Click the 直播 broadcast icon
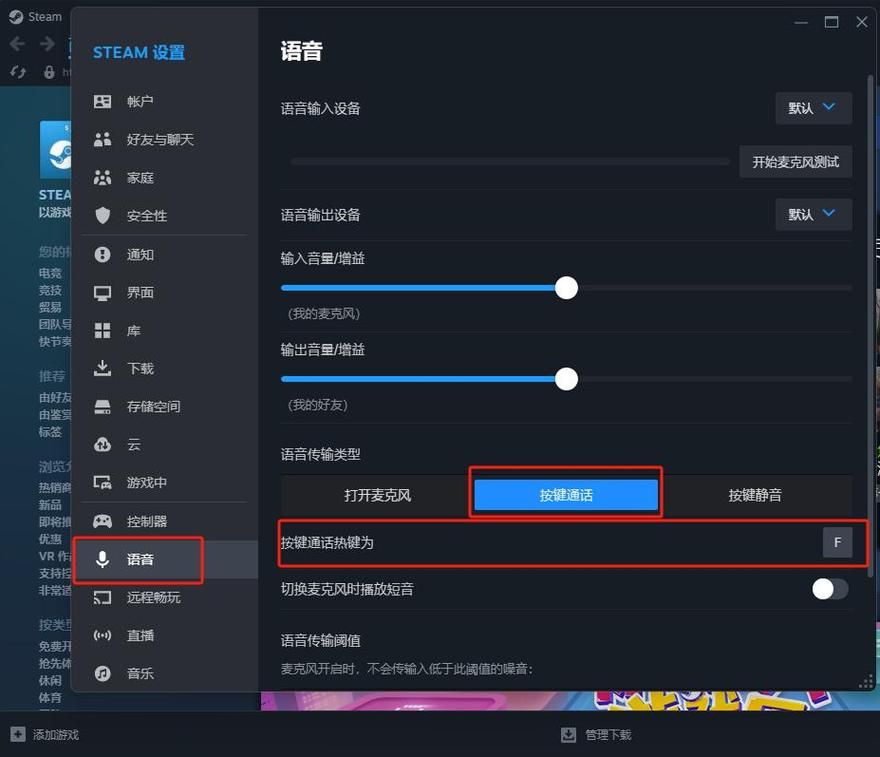This screenshot has height=757, width=880. (x=102, y=635)
